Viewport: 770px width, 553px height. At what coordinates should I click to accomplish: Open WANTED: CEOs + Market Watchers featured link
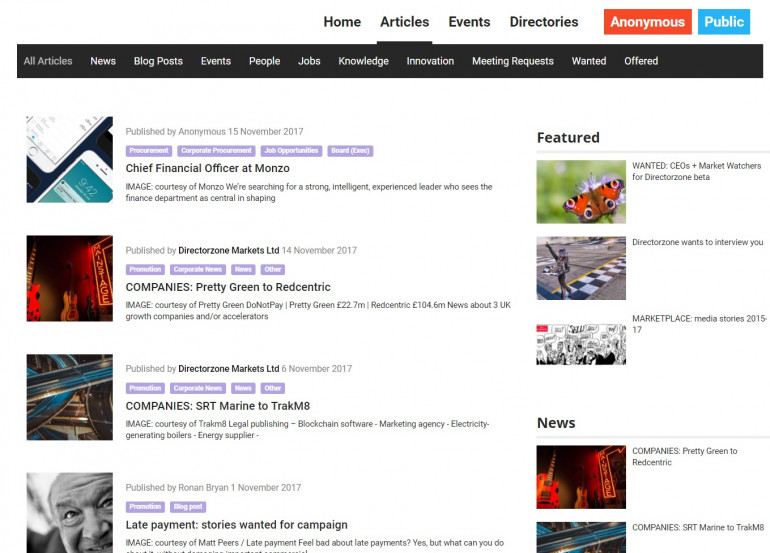pyautogui.click(x=696, y=171)
